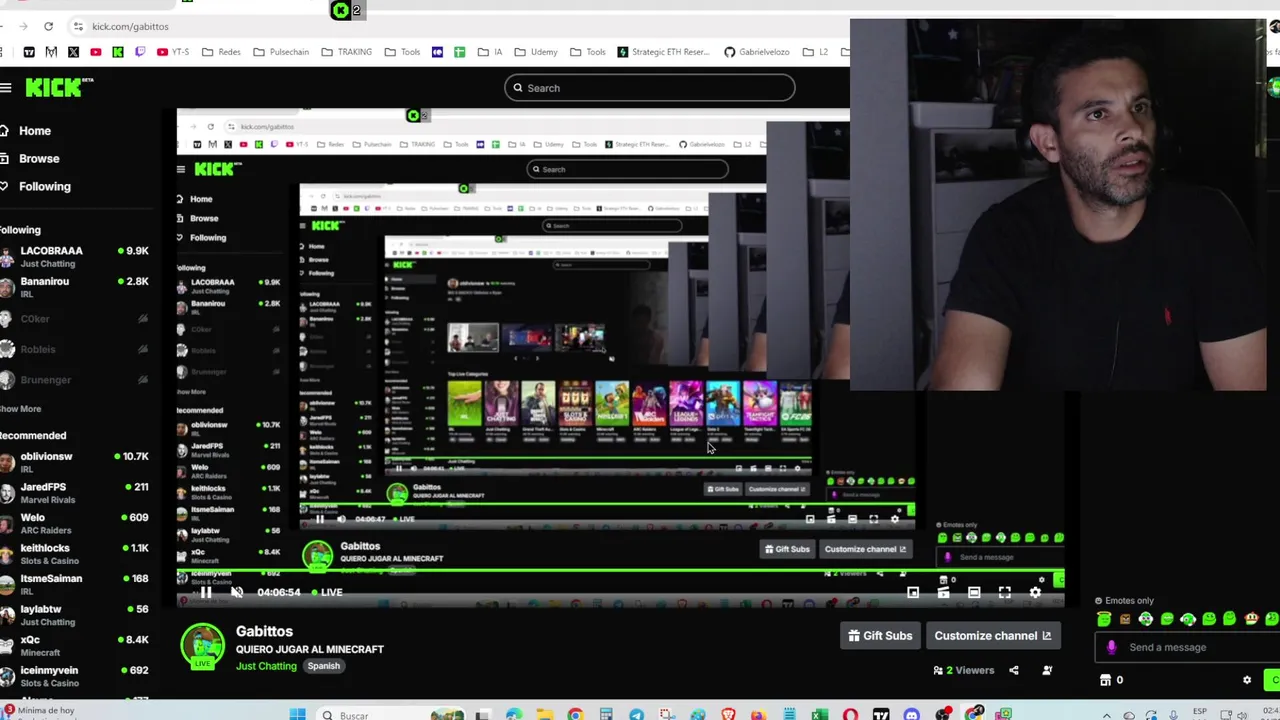Viewport: 1280px width, 720px height.
Task: Open chat settings gear
Action: 1247,680
